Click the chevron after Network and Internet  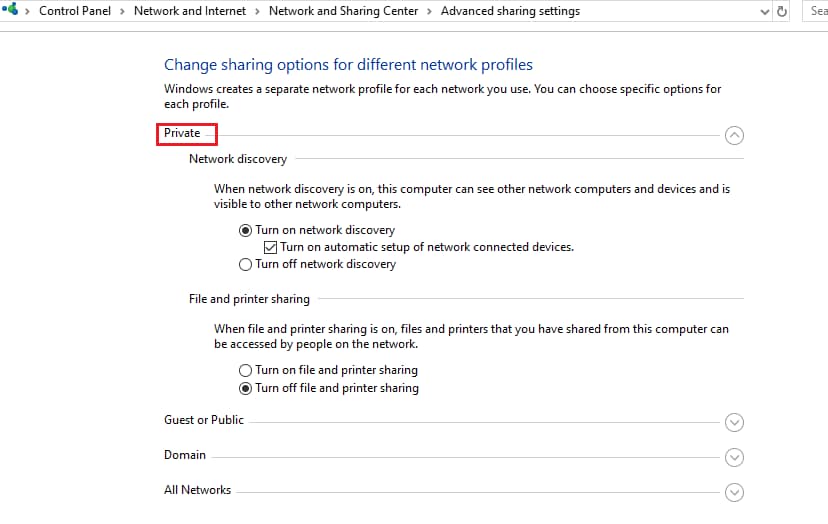pos(259,11)
